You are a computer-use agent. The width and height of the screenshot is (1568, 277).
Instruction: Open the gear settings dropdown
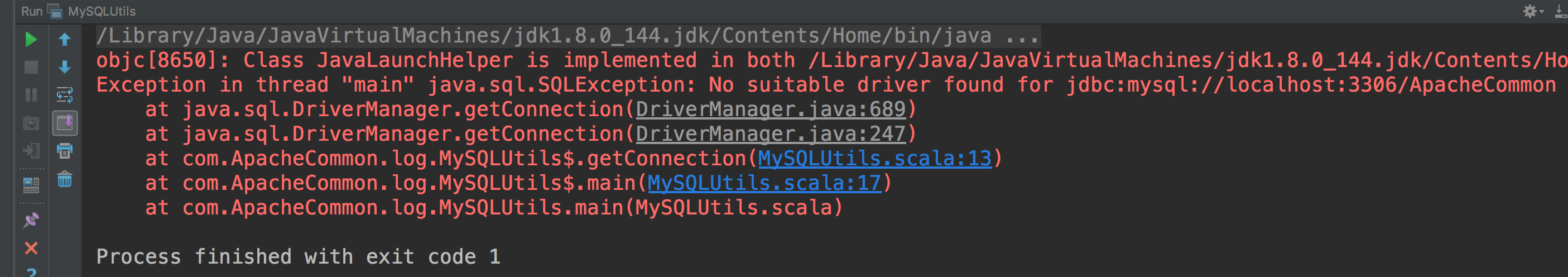(1532, 11)
